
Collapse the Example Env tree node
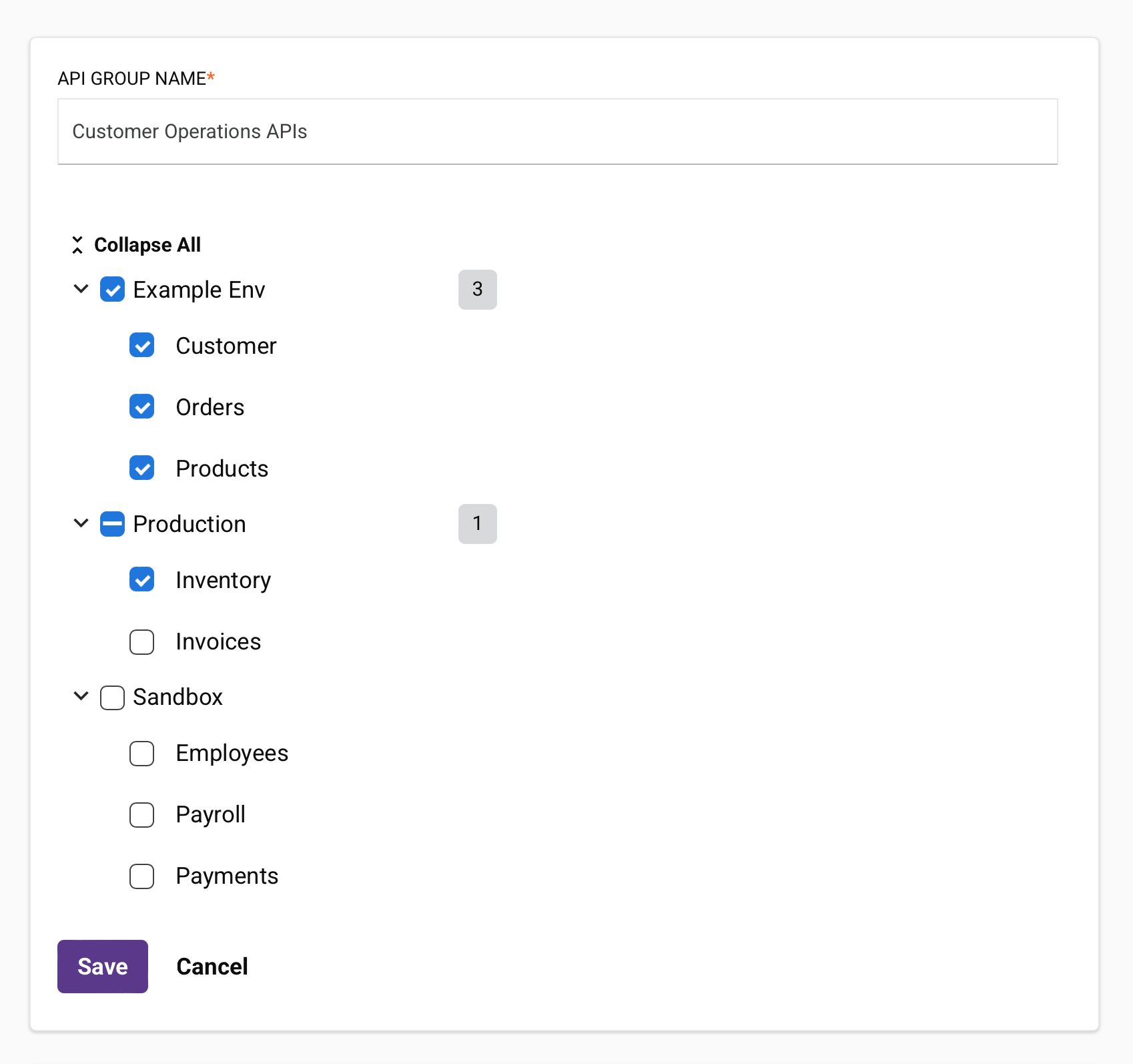click(x=81, y=289)
